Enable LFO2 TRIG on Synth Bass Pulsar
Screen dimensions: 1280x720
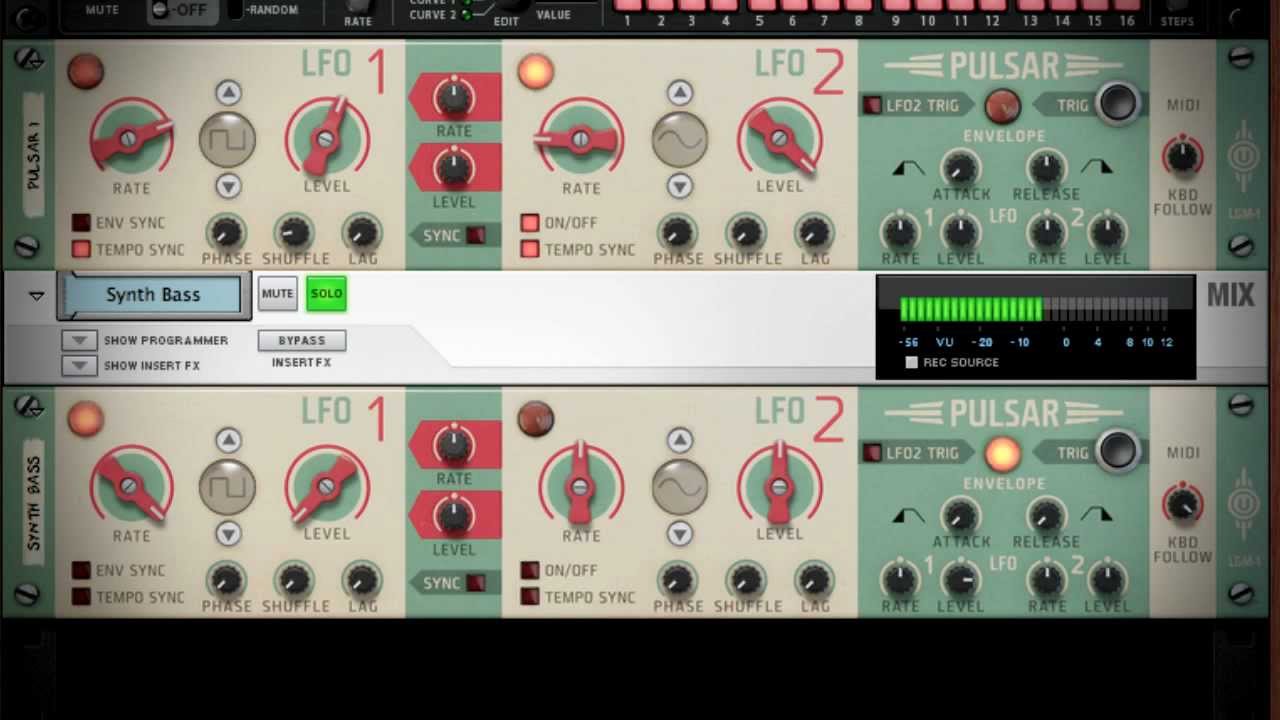[x=872, y=453]
